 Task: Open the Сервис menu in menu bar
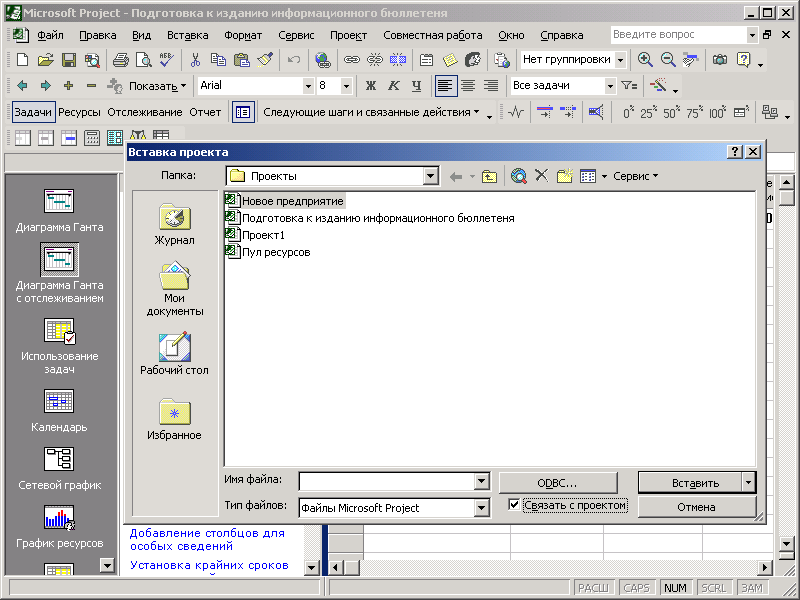pyautogui.click(x=296, y=35)
